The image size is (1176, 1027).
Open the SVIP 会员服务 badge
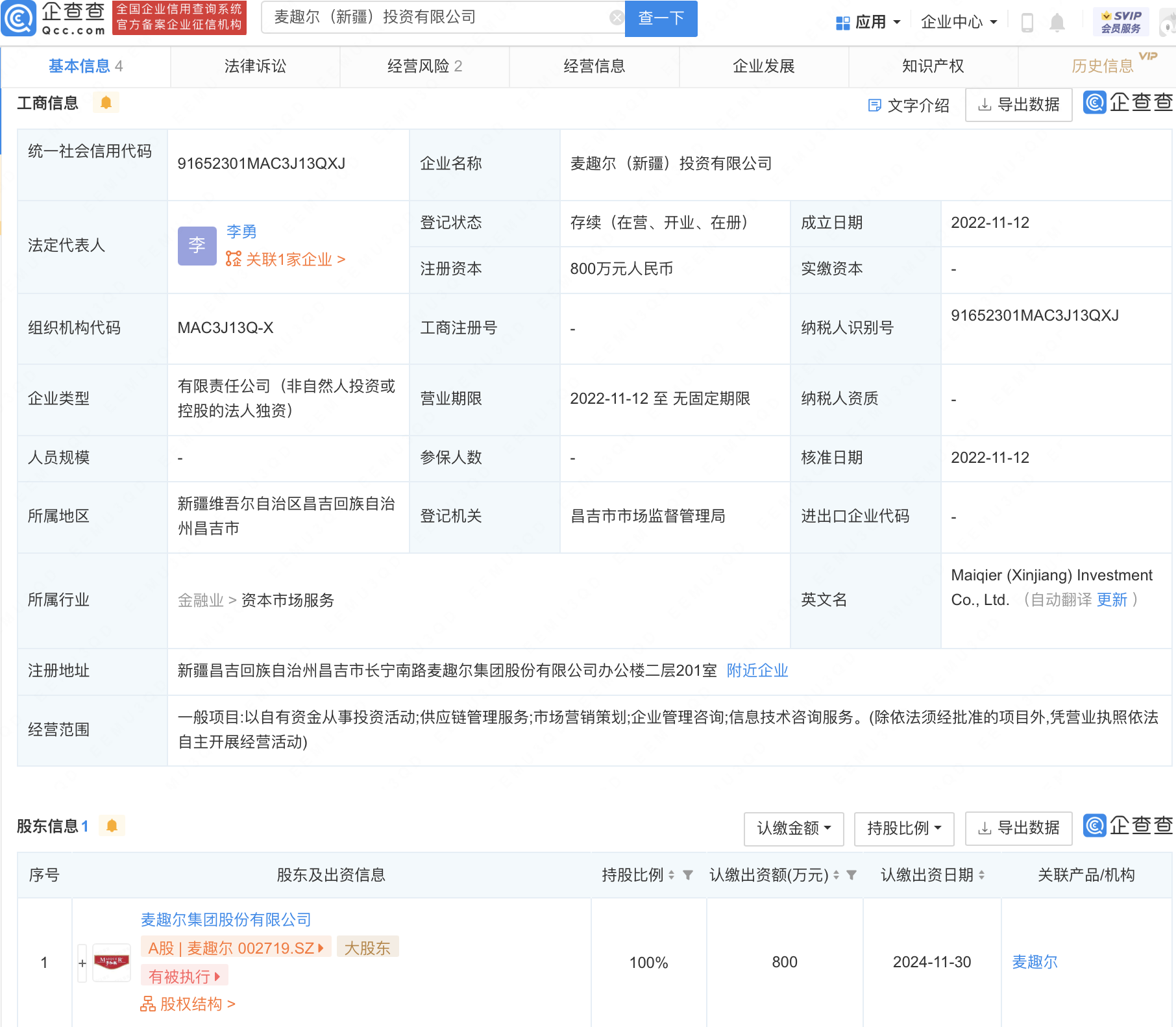point(1121,22)
